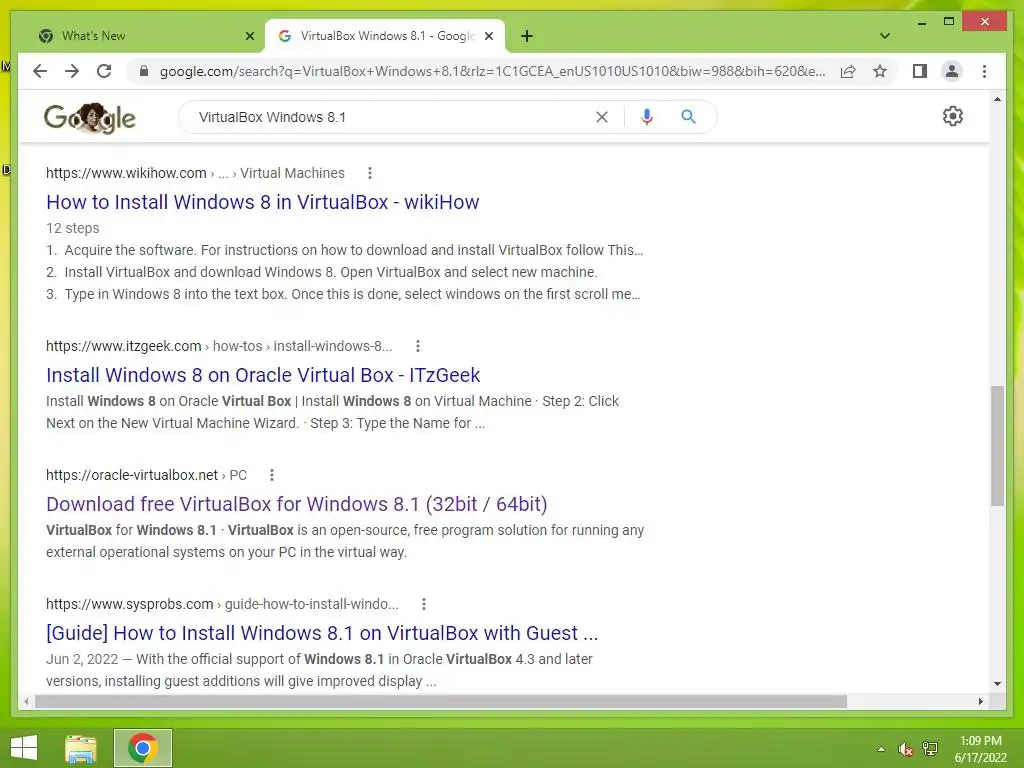Click the scroll left arrow
The width and height of the screenshot is (1024, 768).
coord(25,701)
